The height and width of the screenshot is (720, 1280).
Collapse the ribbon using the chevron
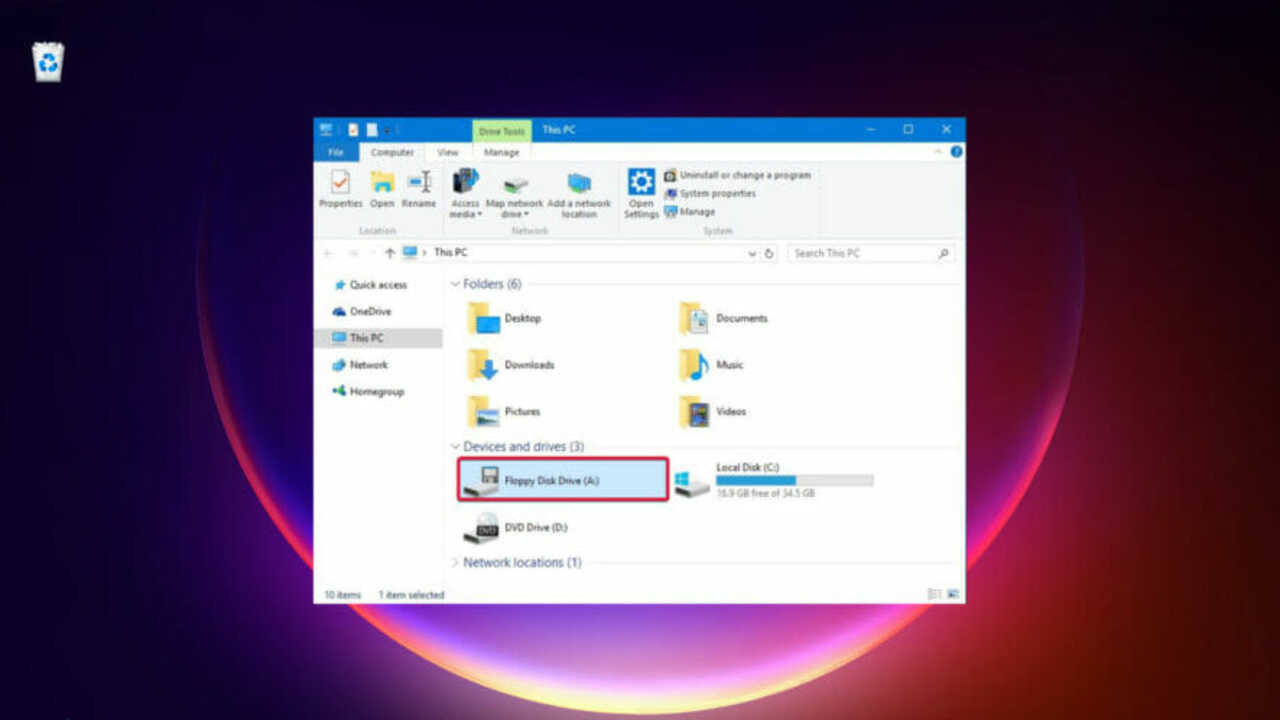(938, 151)
